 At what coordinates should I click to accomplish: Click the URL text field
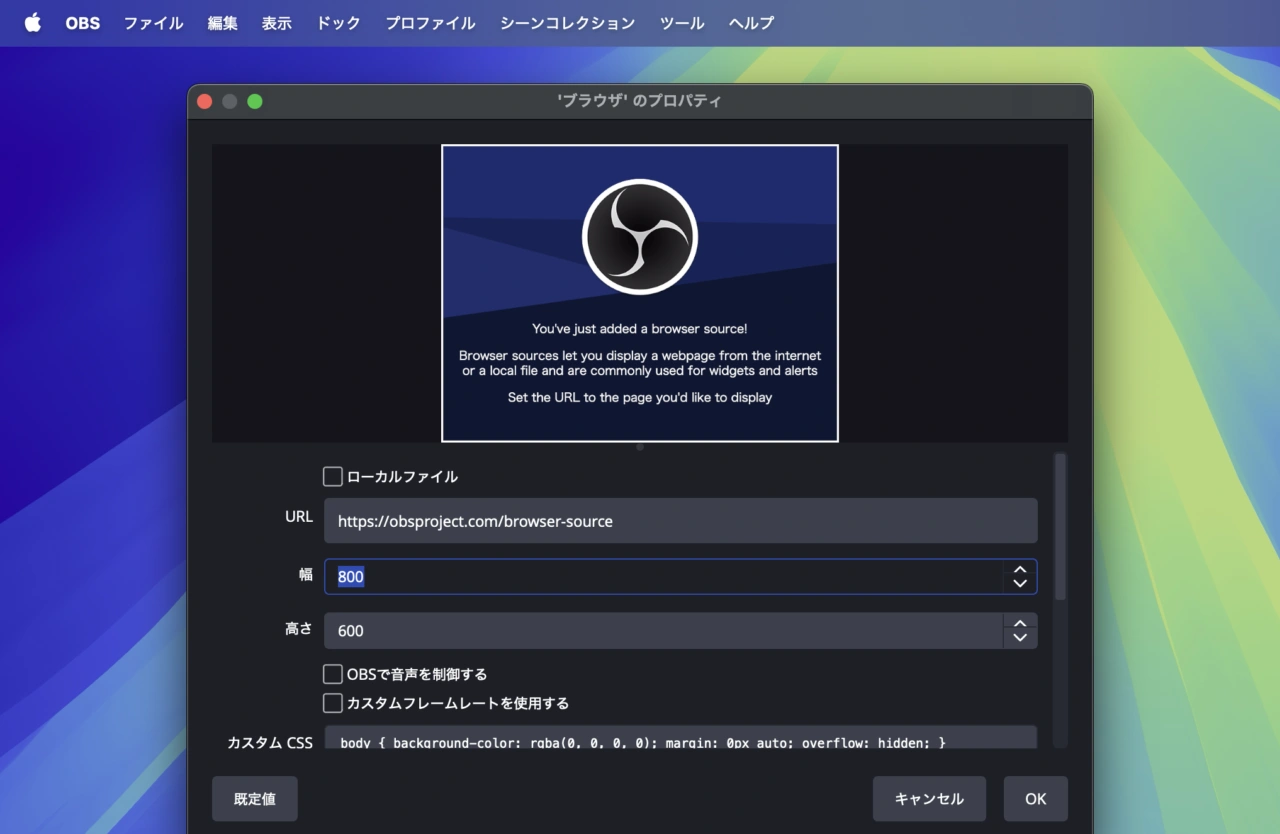point(680,521)
